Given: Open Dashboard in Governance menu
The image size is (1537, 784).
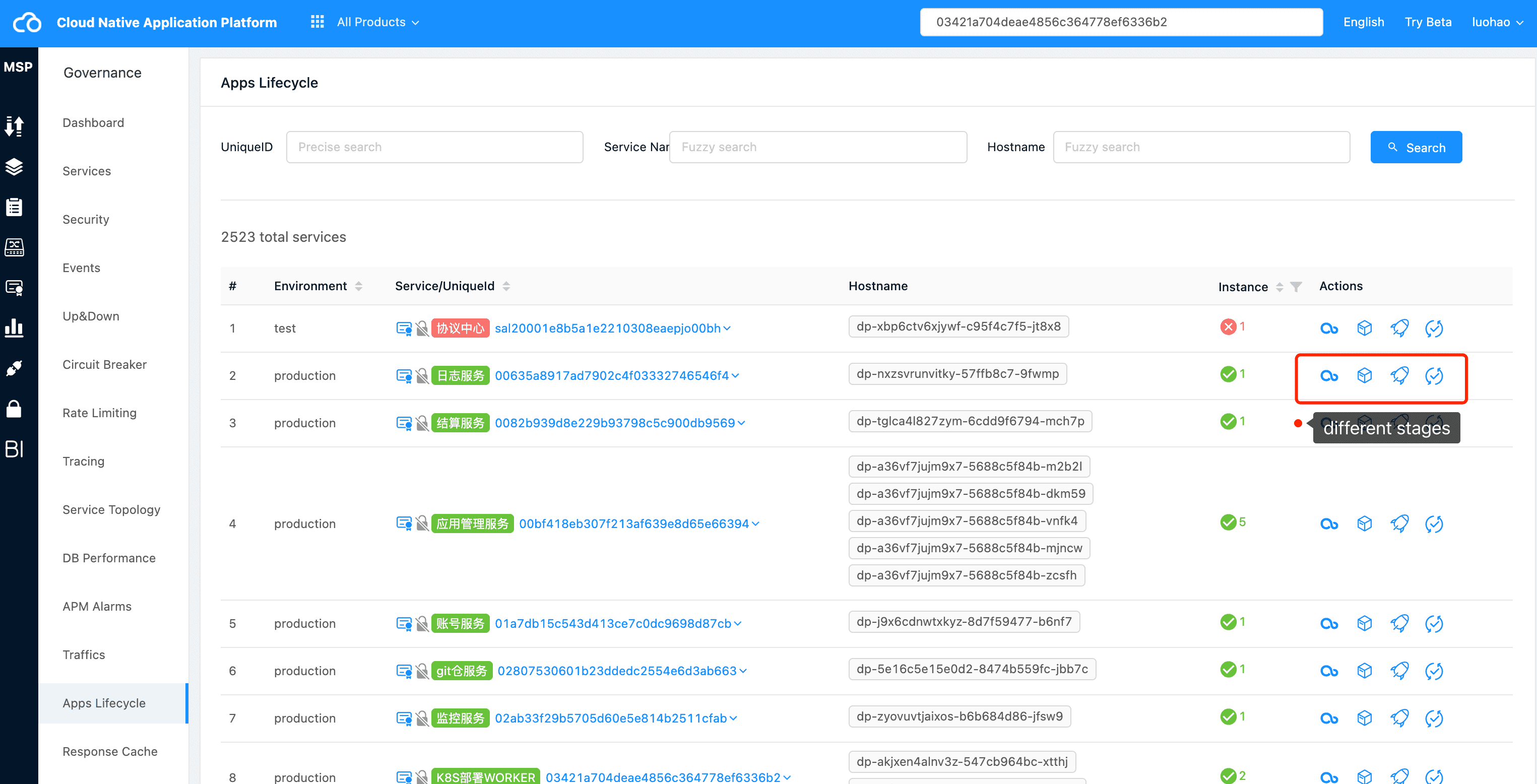Looking at the screenshot, I should click(93, 122).
